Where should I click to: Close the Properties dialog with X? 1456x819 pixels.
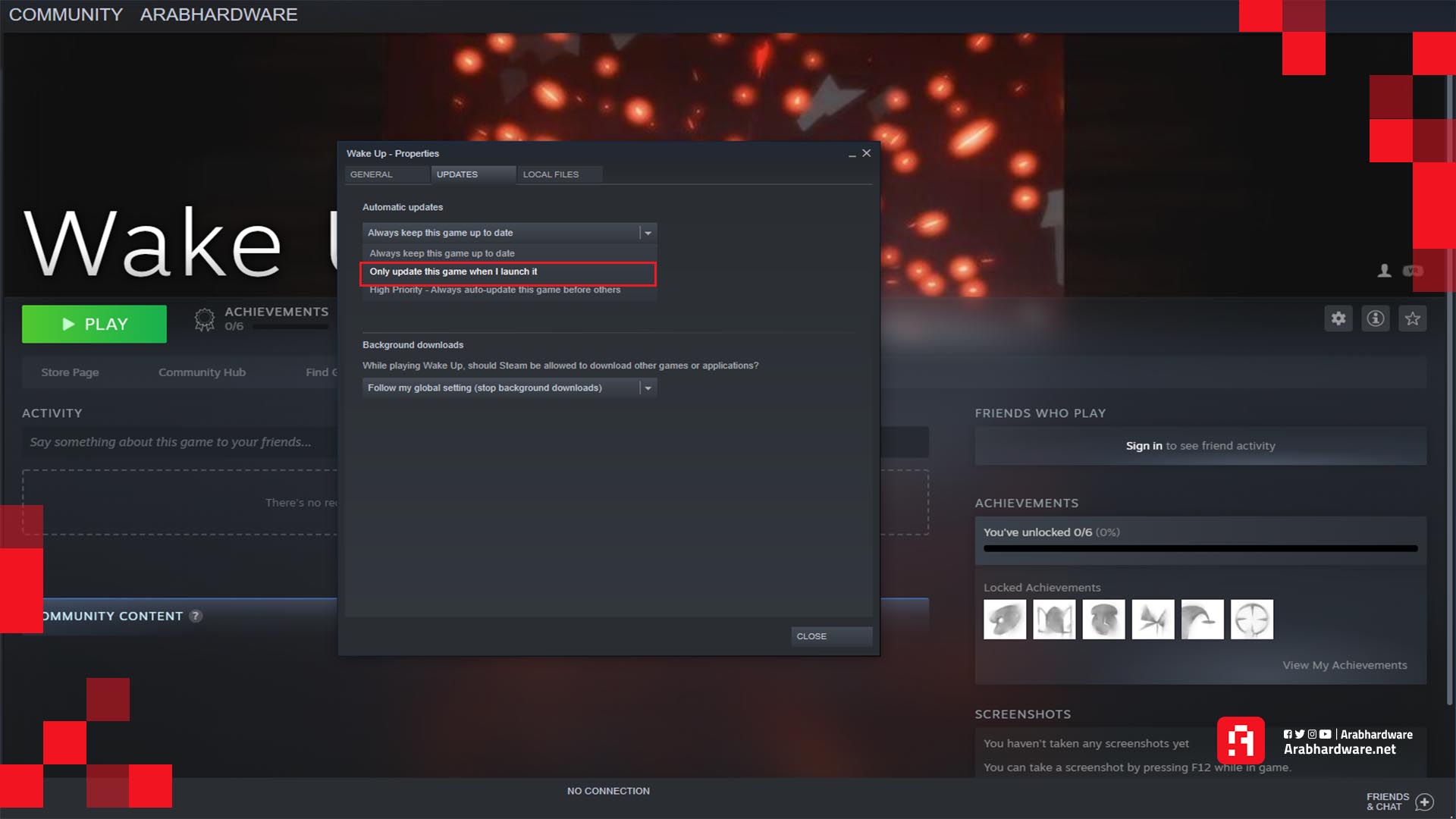coord(867,153)
